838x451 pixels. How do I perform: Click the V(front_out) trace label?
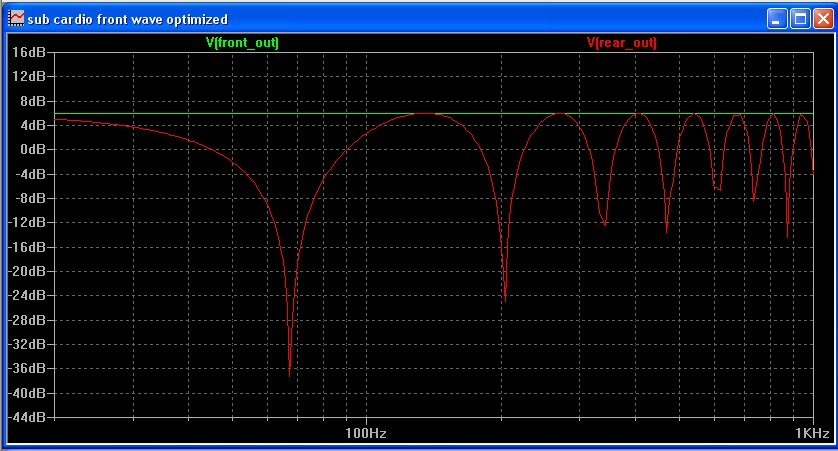click(242, 43)
